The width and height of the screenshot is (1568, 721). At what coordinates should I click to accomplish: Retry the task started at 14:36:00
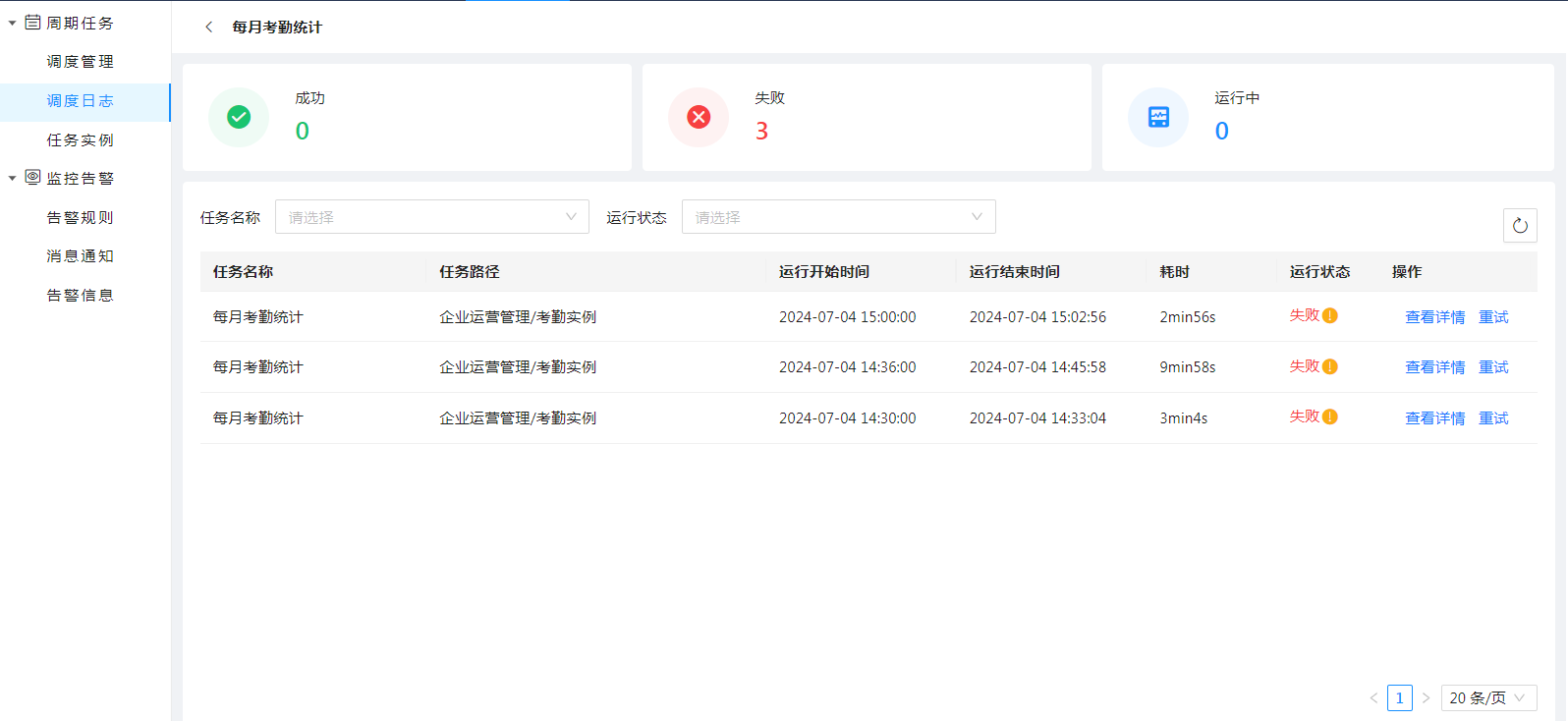(x=1493, y=367)
